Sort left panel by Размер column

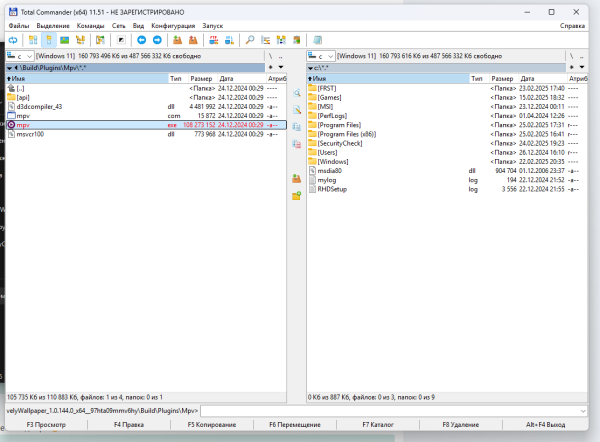[x=201, y=77]
